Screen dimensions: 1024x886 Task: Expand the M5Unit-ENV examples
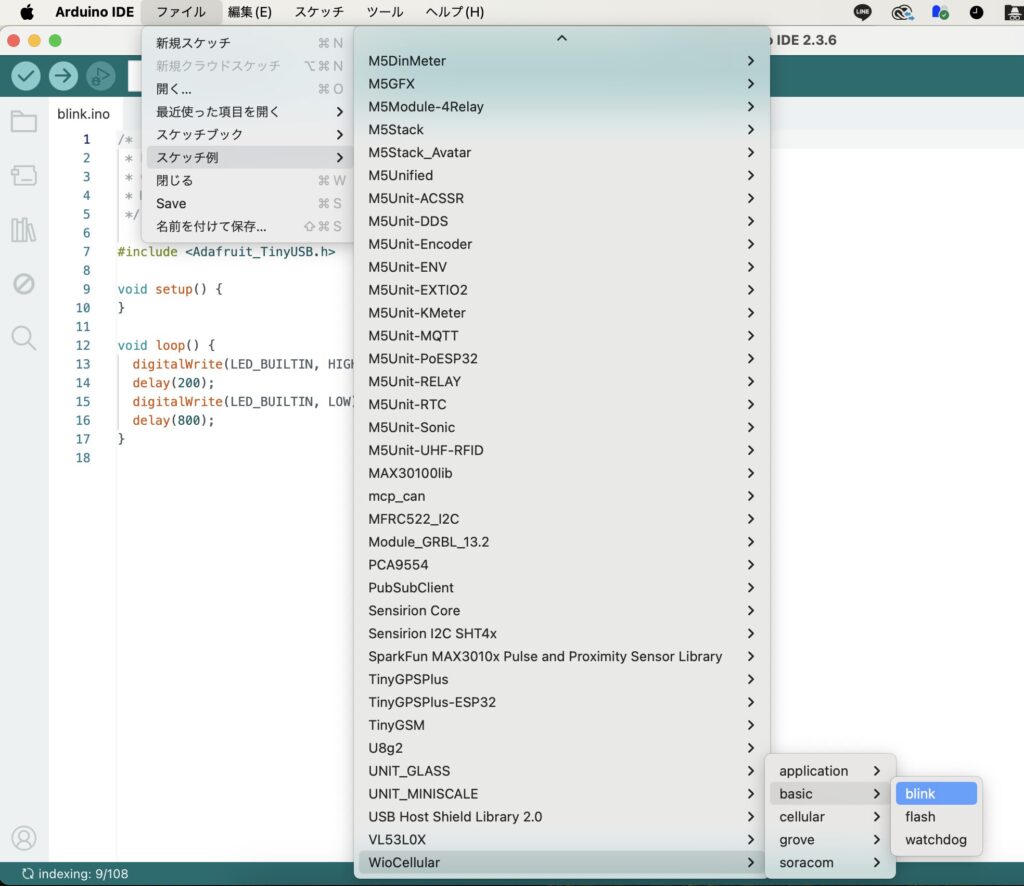point(562,267)
